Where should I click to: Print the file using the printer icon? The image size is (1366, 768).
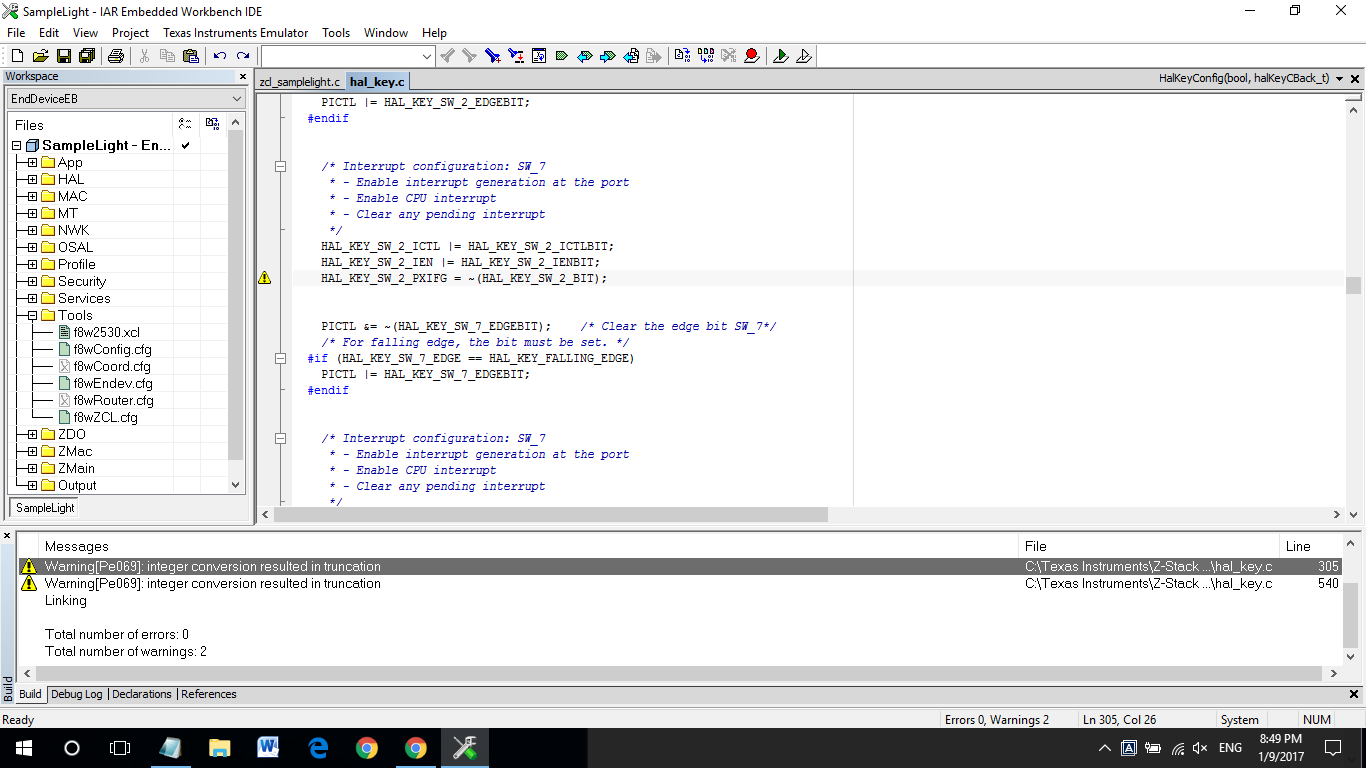116,56
